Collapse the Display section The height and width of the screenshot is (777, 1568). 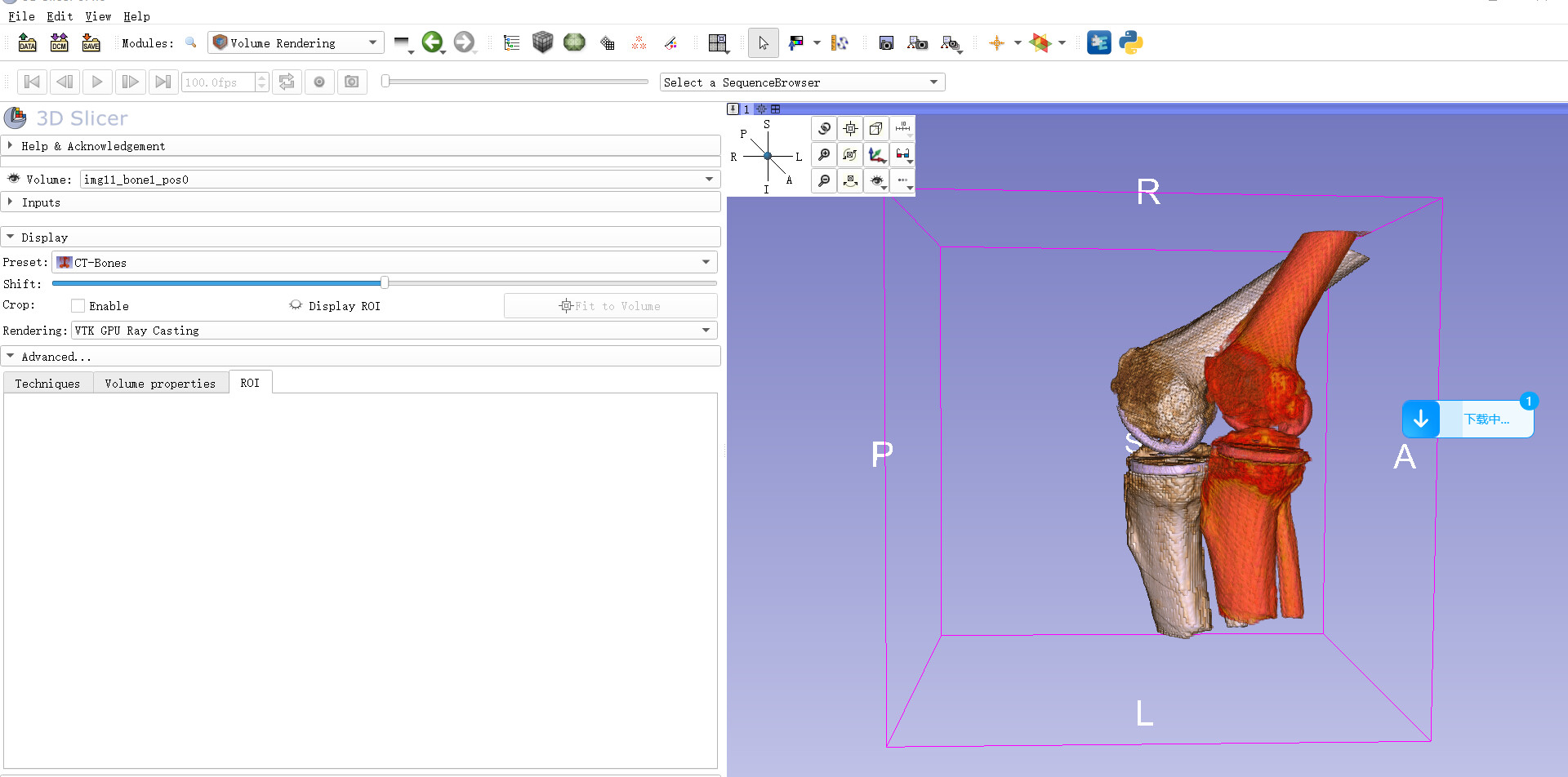pyautogui.click(x=360, y=238)
